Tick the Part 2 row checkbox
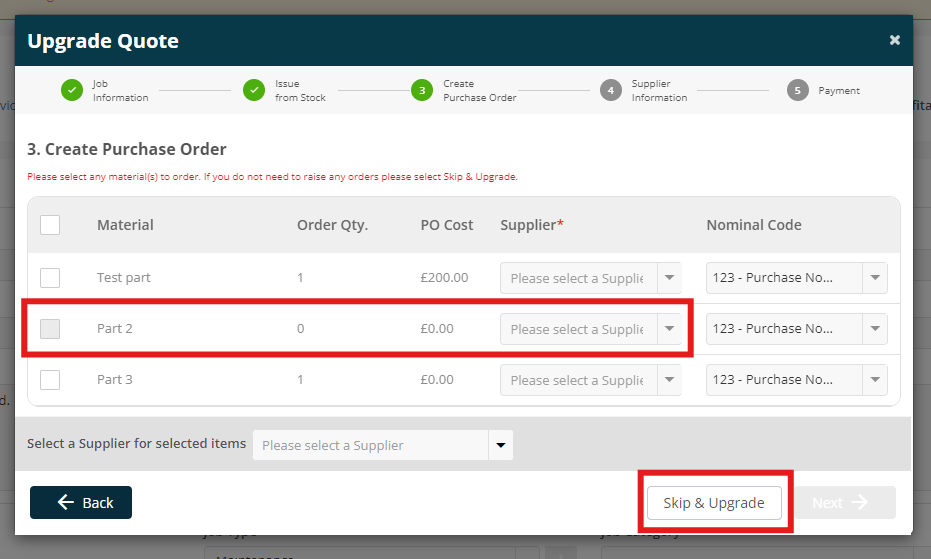 click(50, 329)
